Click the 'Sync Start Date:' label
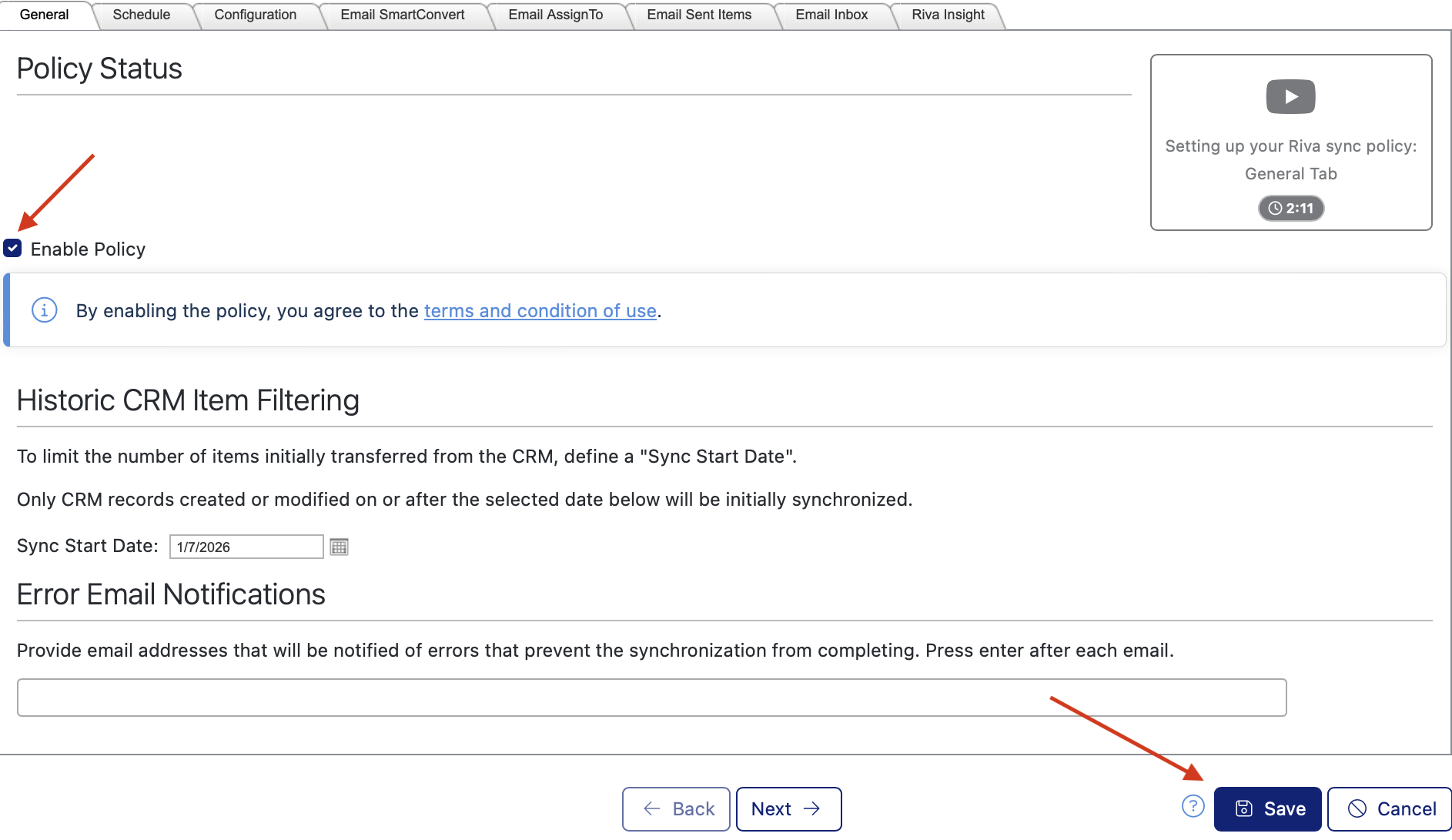This screenshot has width=1452, height=840. click(x=88, y=546)
